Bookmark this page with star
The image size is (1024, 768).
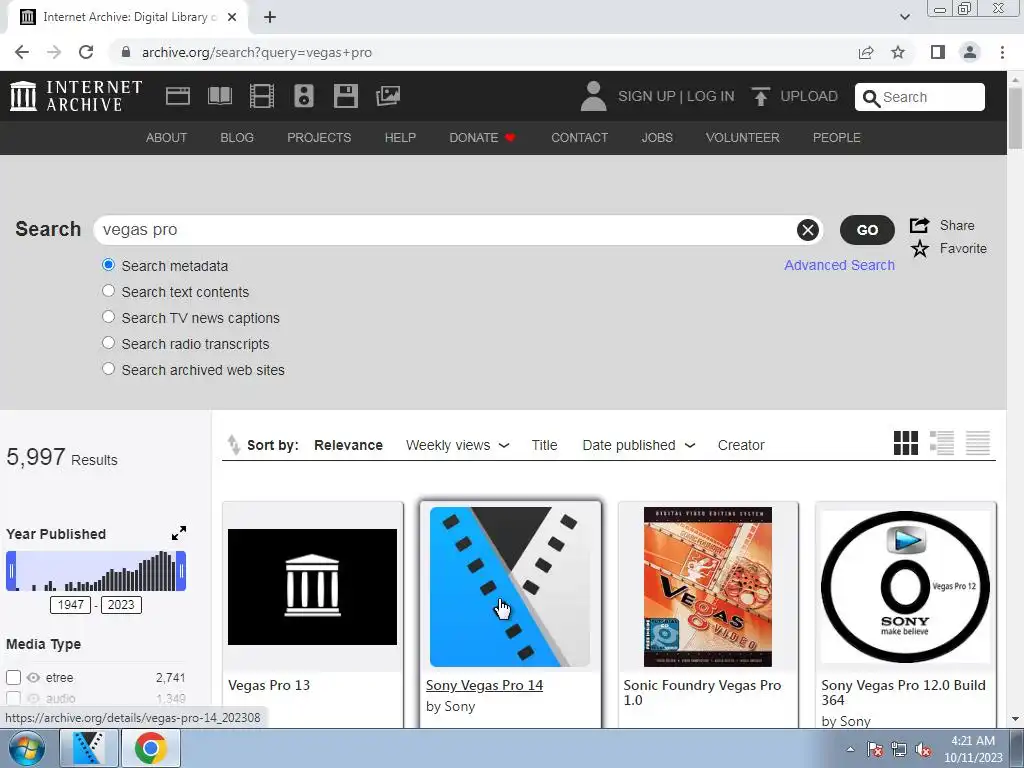click(898, 52)
